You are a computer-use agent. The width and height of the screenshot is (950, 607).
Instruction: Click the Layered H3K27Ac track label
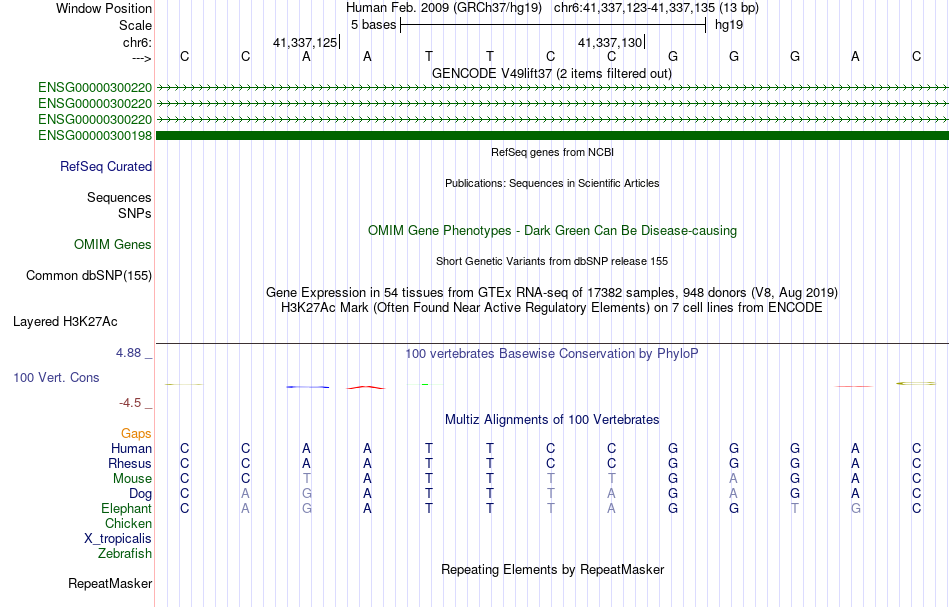tap(65, 322)
